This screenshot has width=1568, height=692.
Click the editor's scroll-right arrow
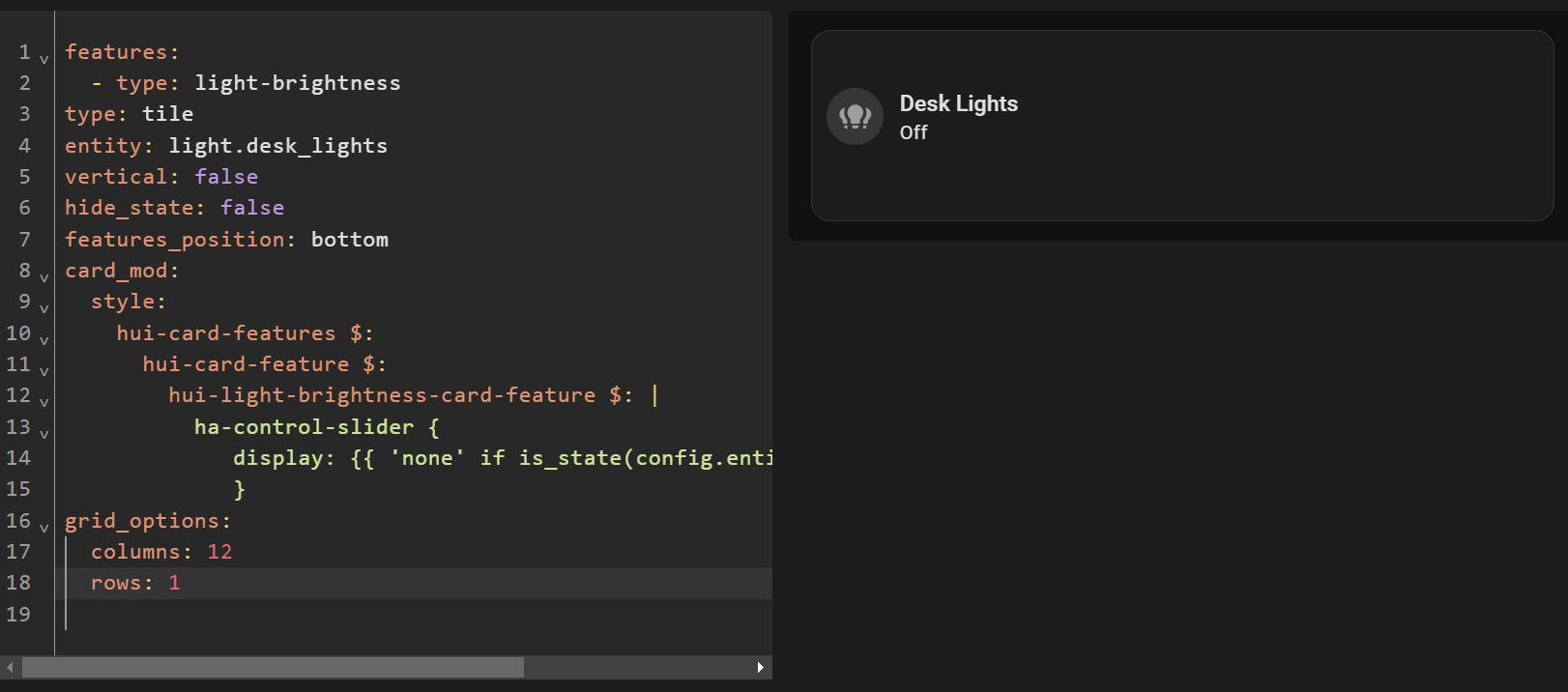[761, 667]
